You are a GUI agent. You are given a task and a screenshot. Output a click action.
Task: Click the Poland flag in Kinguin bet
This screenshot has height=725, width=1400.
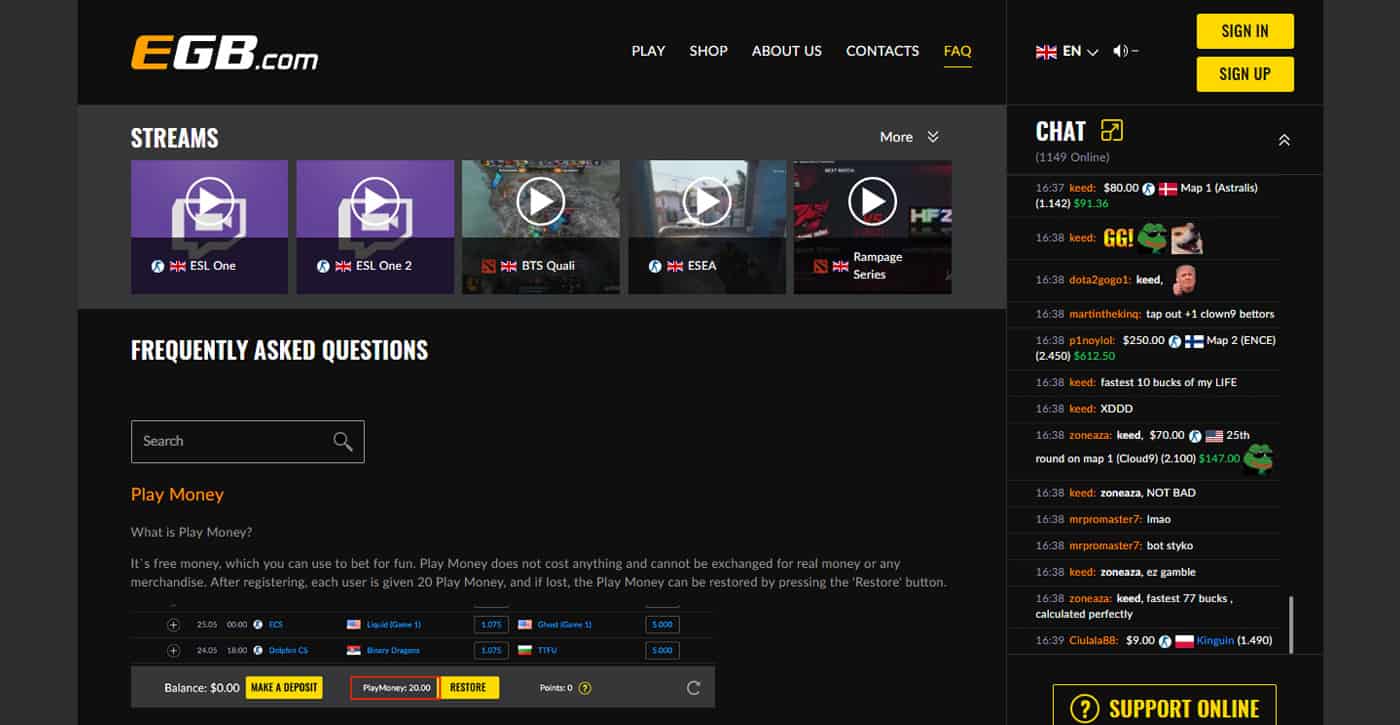pyautogui.click(x=1185, y=641)
